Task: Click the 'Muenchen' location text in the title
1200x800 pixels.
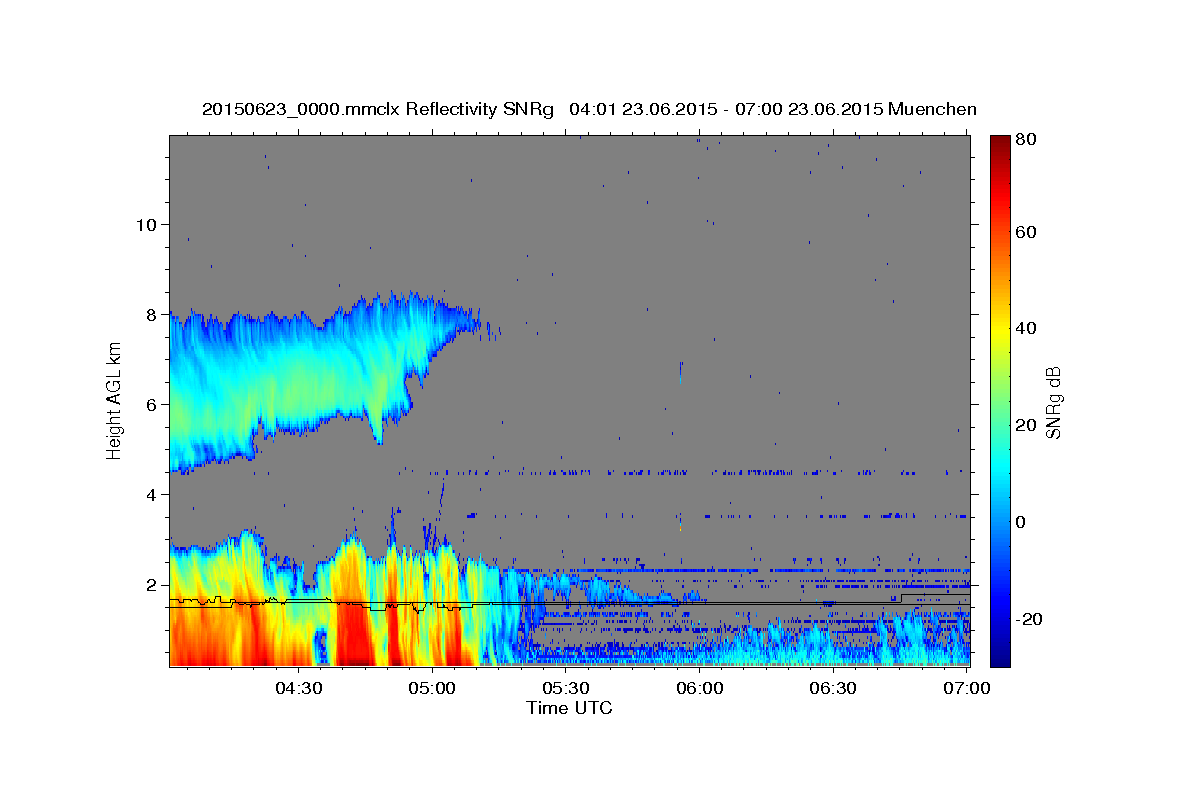Action: tap(932, 109)
